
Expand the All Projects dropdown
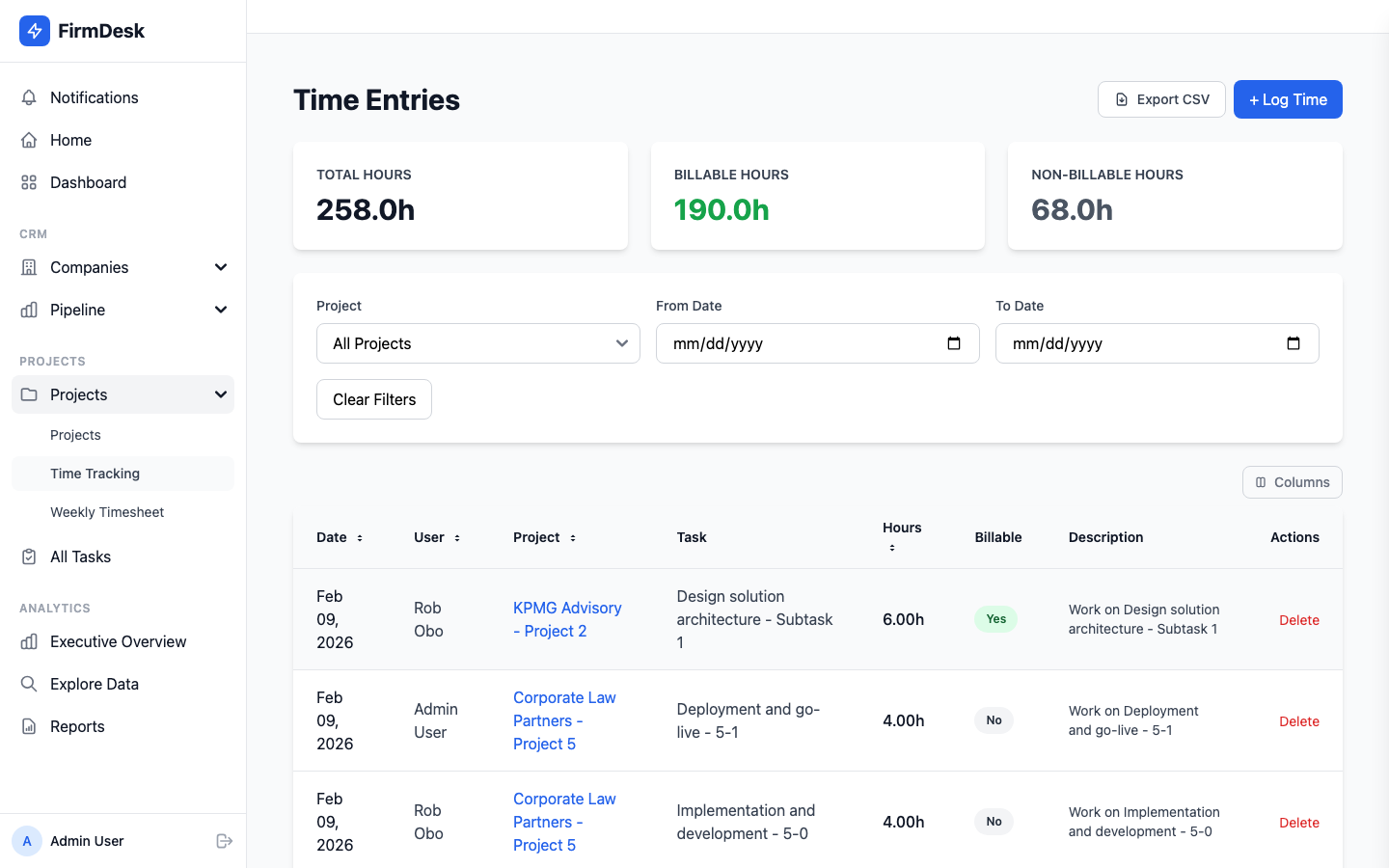477,343
